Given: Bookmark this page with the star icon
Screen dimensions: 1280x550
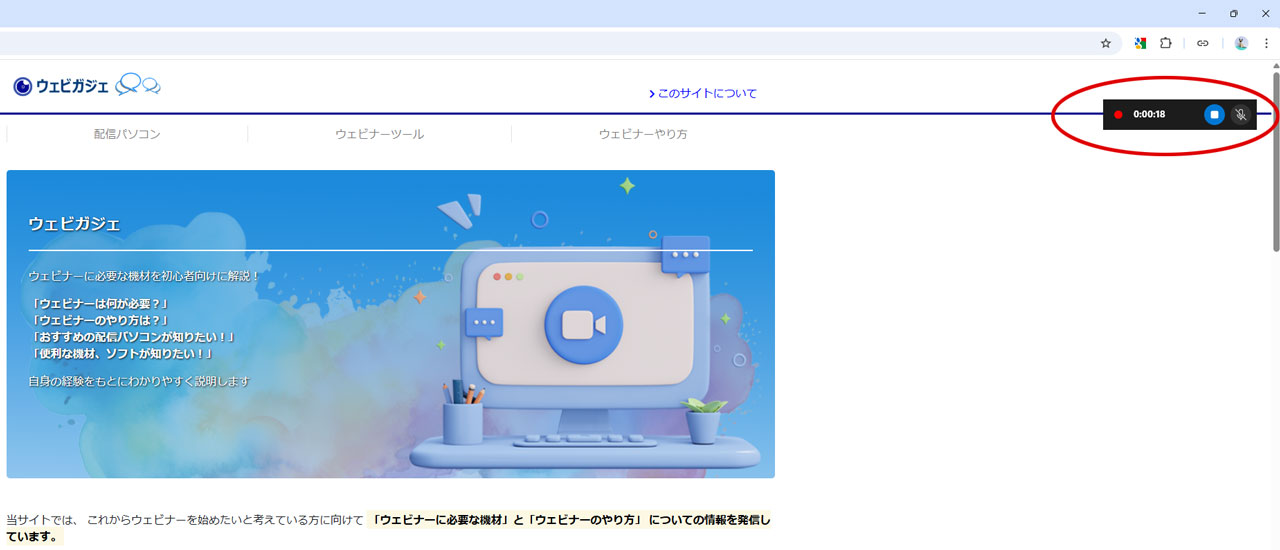Looking at the screenshot, I should tap(1106, 43).
